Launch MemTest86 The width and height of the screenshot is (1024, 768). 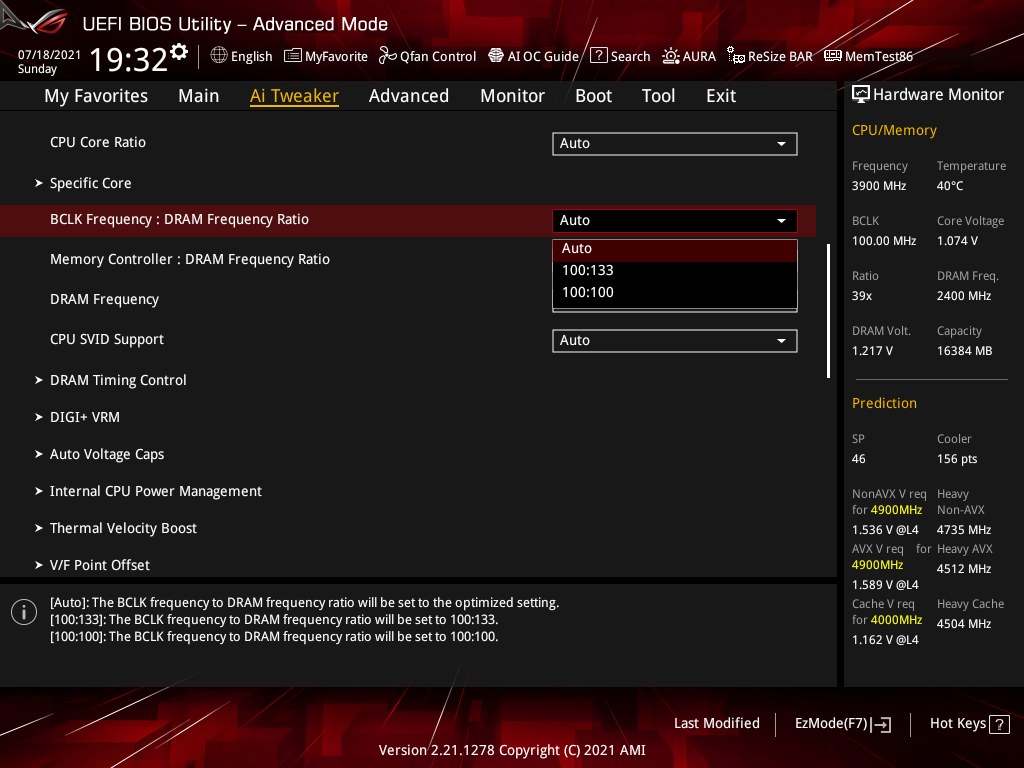tap(868, 56)
